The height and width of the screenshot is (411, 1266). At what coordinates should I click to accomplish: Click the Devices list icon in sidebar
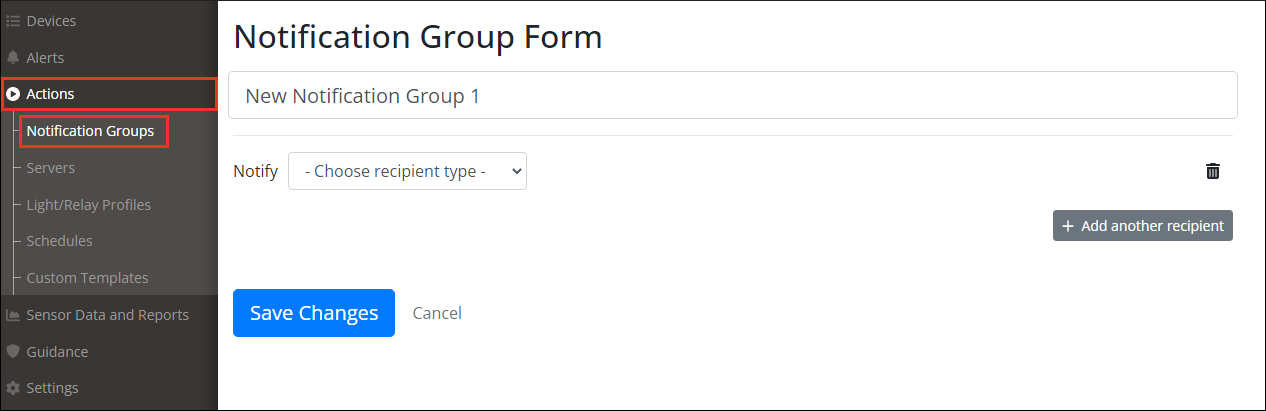[13, 21]
